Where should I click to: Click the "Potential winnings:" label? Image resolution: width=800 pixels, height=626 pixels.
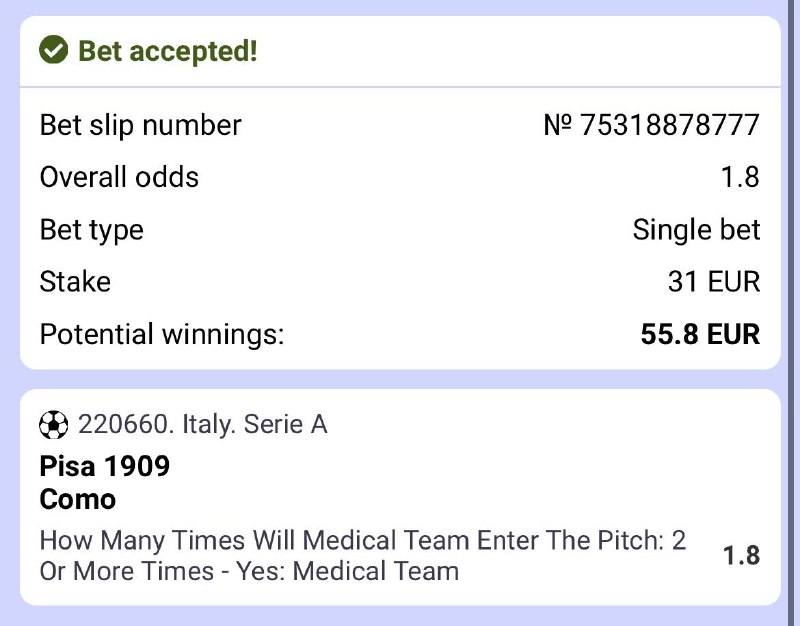[162, 334]
